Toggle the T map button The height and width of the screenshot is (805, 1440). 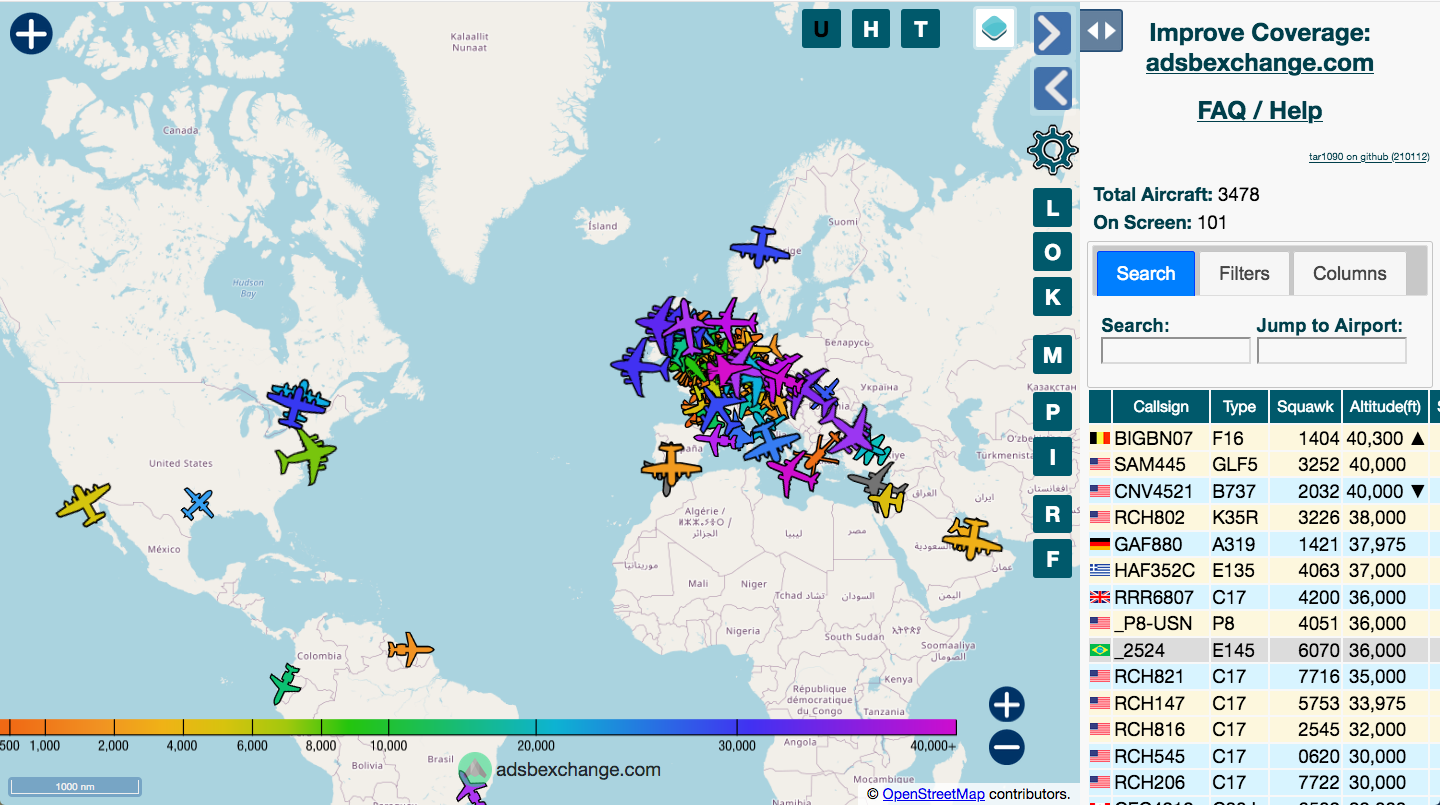point(921,28)
